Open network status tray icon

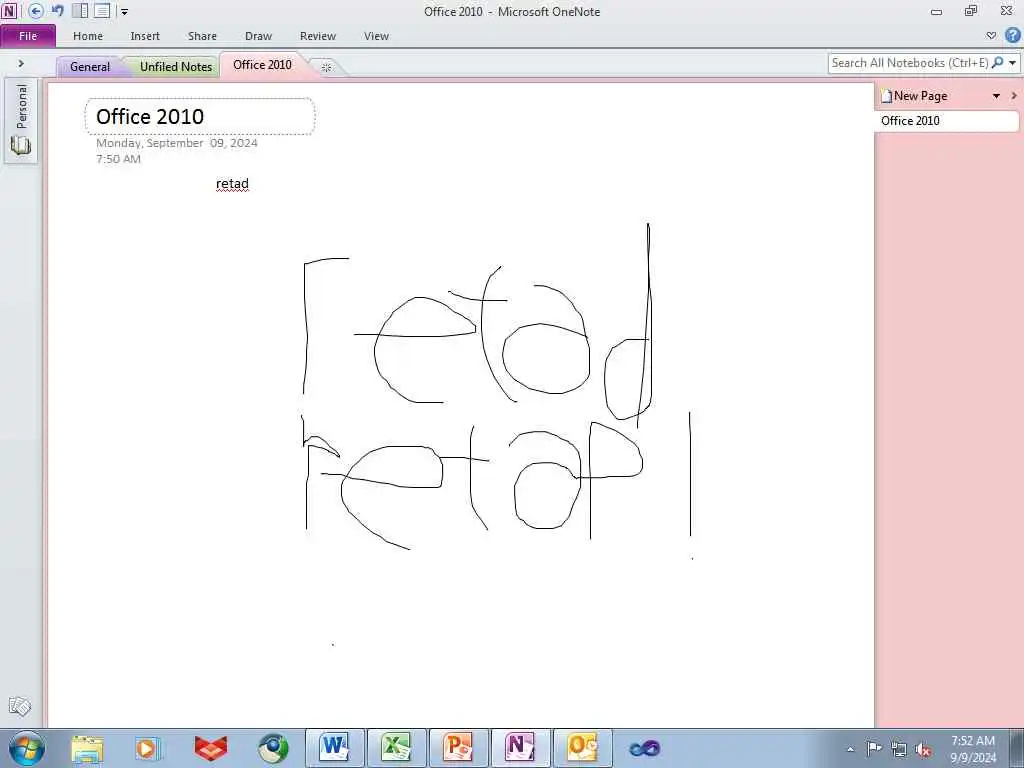pyautogui.click(x=899, y=749)
